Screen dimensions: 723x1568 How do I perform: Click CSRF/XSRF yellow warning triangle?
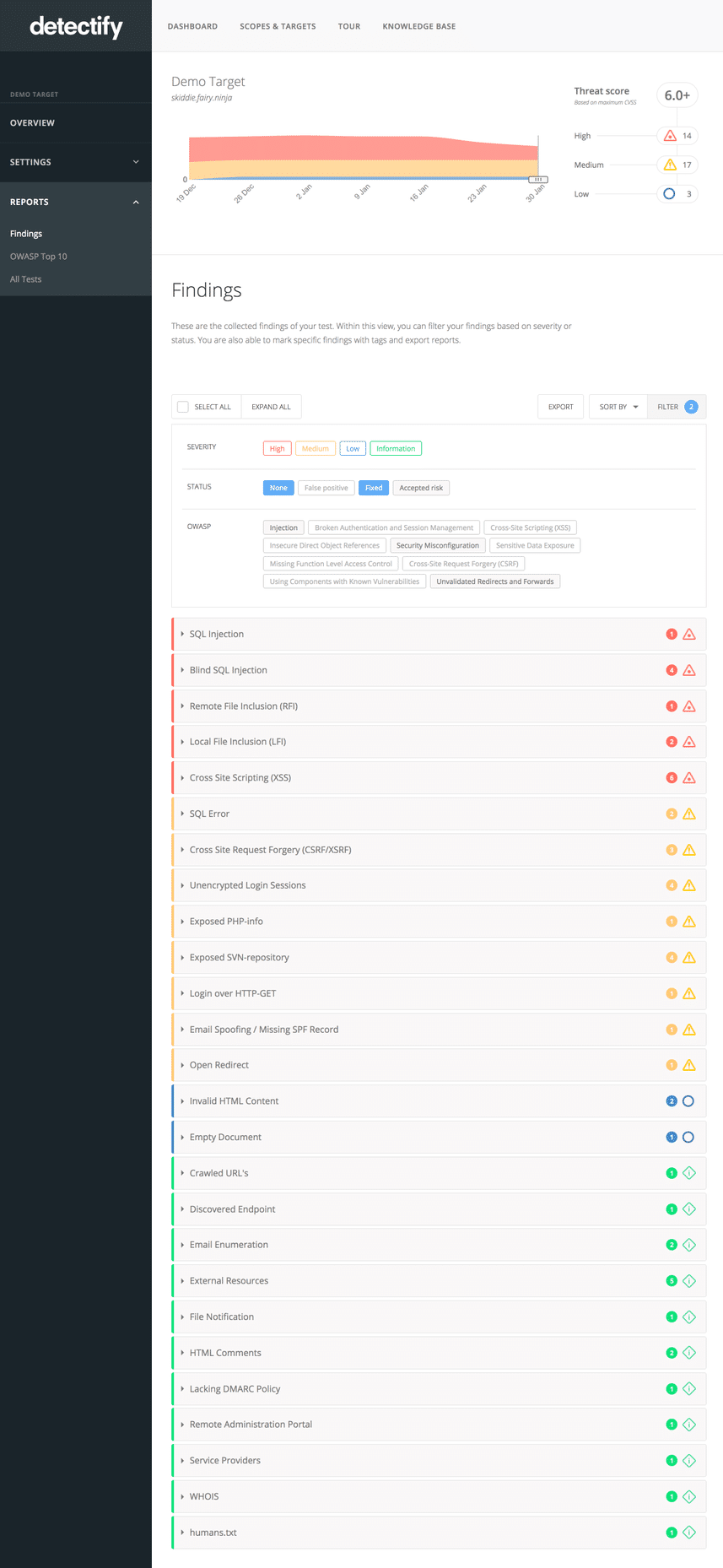point(689,850)
